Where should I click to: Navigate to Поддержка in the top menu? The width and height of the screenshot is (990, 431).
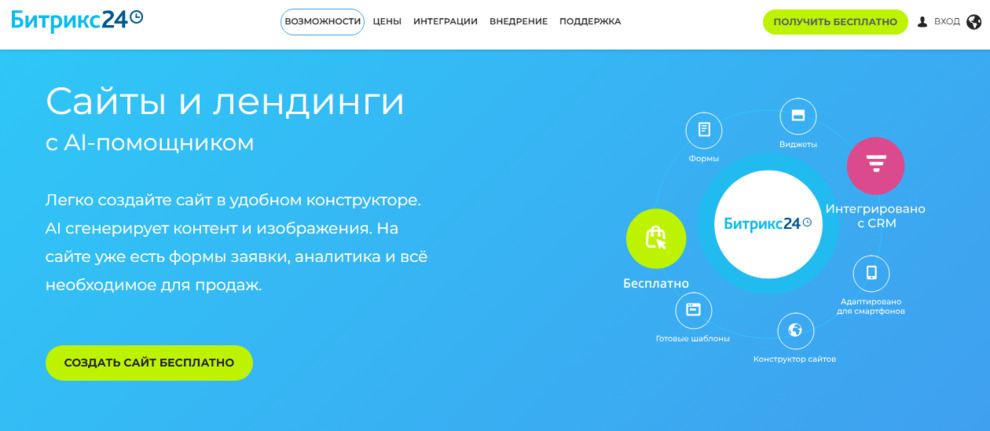tap(590, 22)
